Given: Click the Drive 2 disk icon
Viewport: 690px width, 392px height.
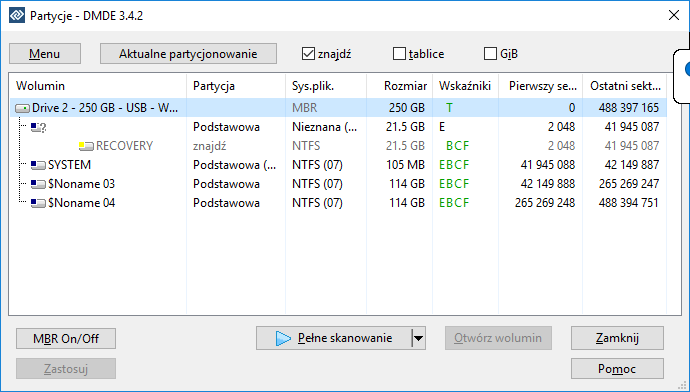Looking at the screenshot, I should click(22, 108).
